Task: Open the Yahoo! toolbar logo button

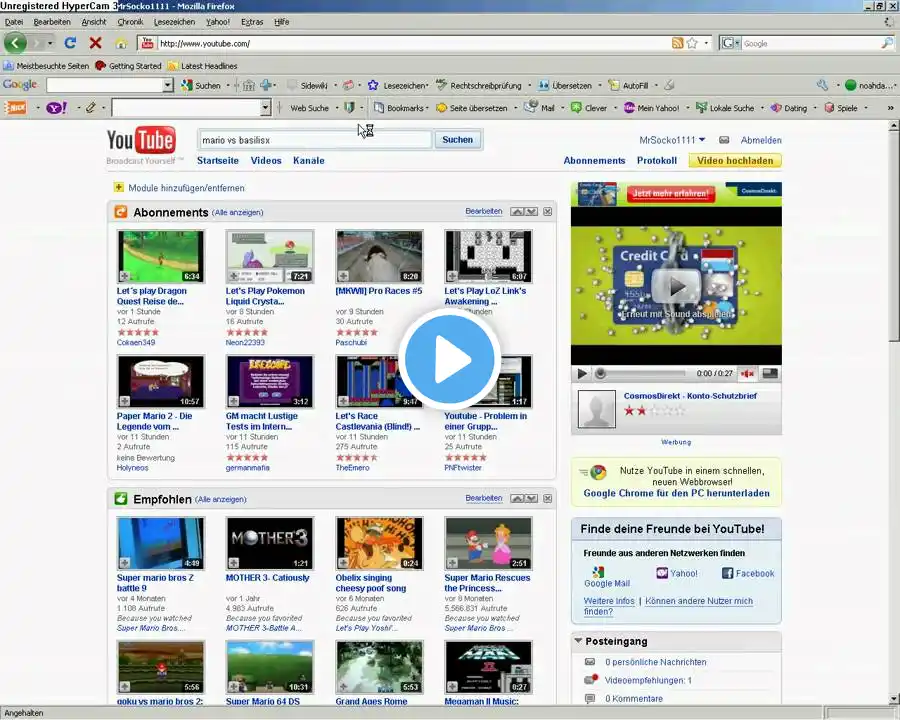Action: click(x=56, y=108)
